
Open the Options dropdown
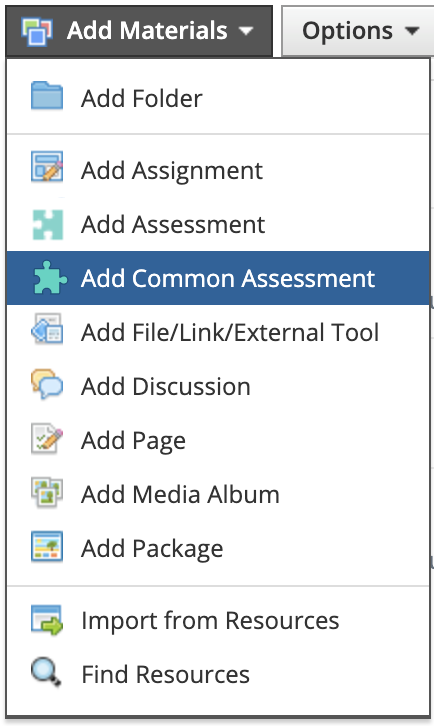coord(358,31)
